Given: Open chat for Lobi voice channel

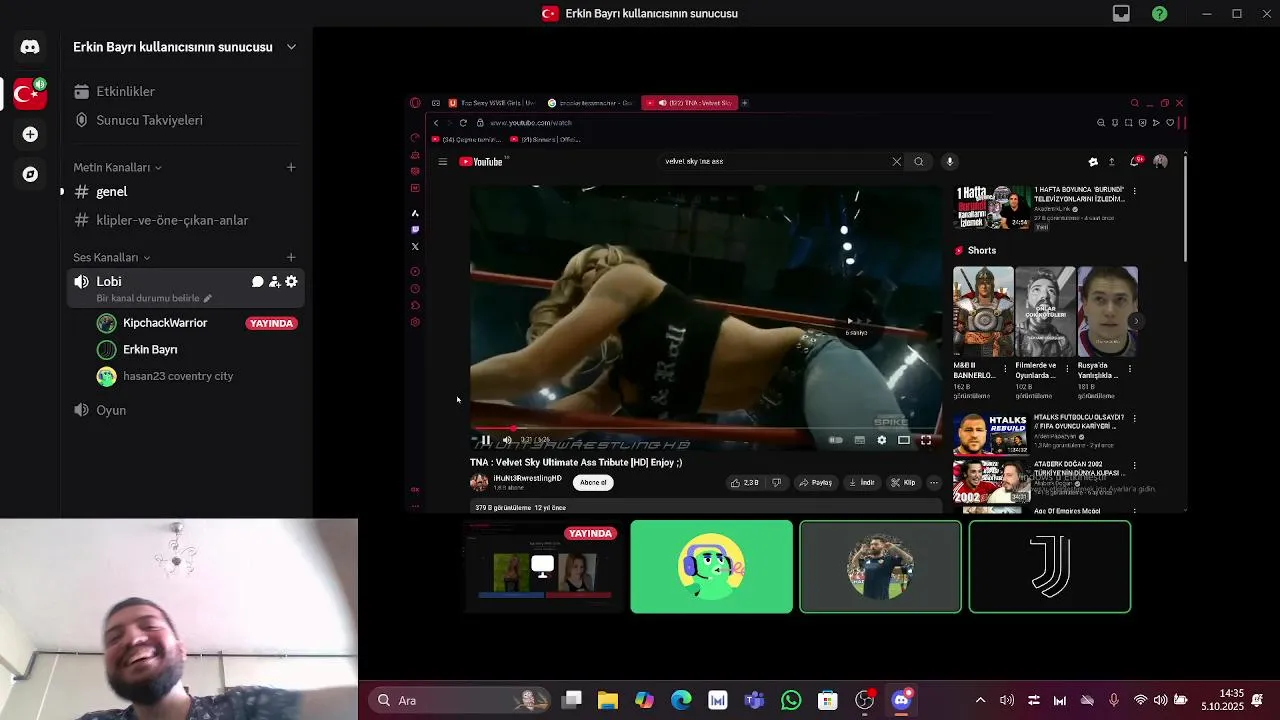Looking at the screenshot, I should point(257,282).
